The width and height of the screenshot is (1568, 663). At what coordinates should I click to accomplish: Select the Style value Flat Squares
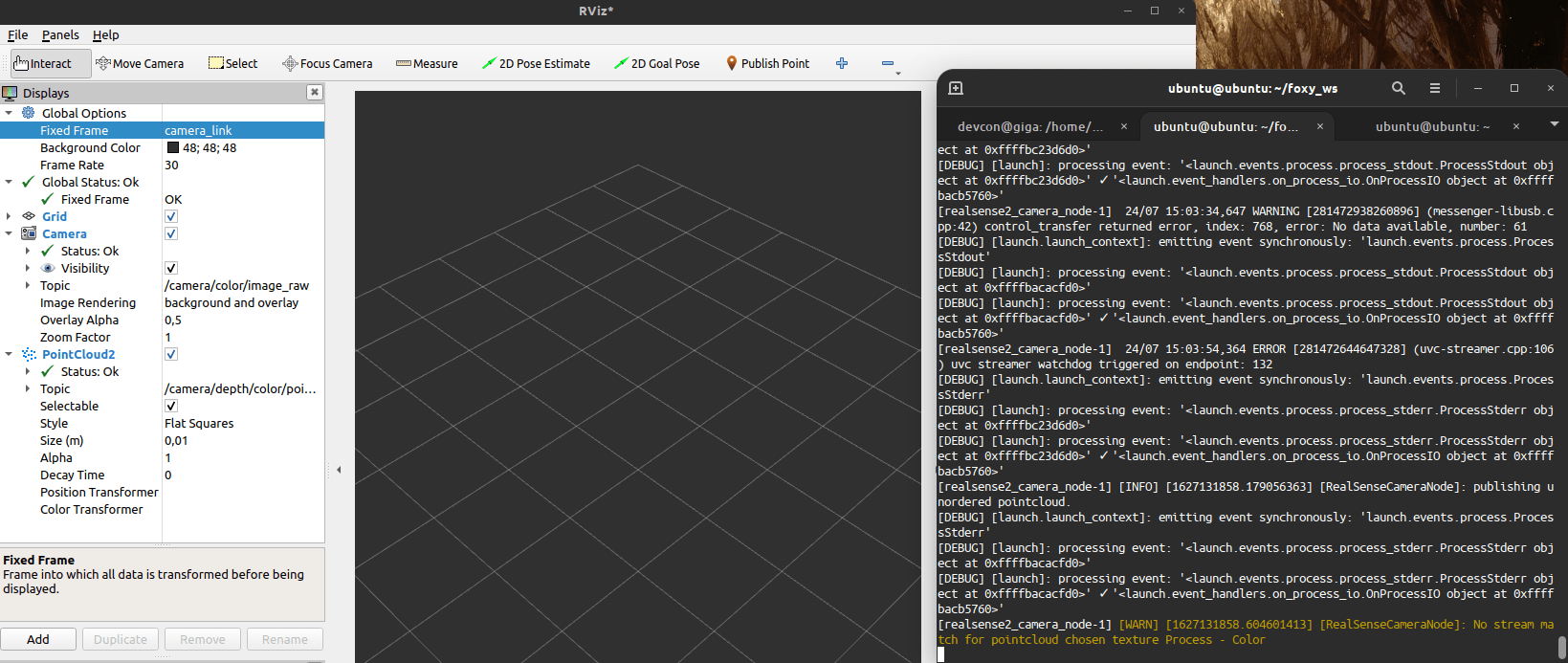(x=243, y=423)
